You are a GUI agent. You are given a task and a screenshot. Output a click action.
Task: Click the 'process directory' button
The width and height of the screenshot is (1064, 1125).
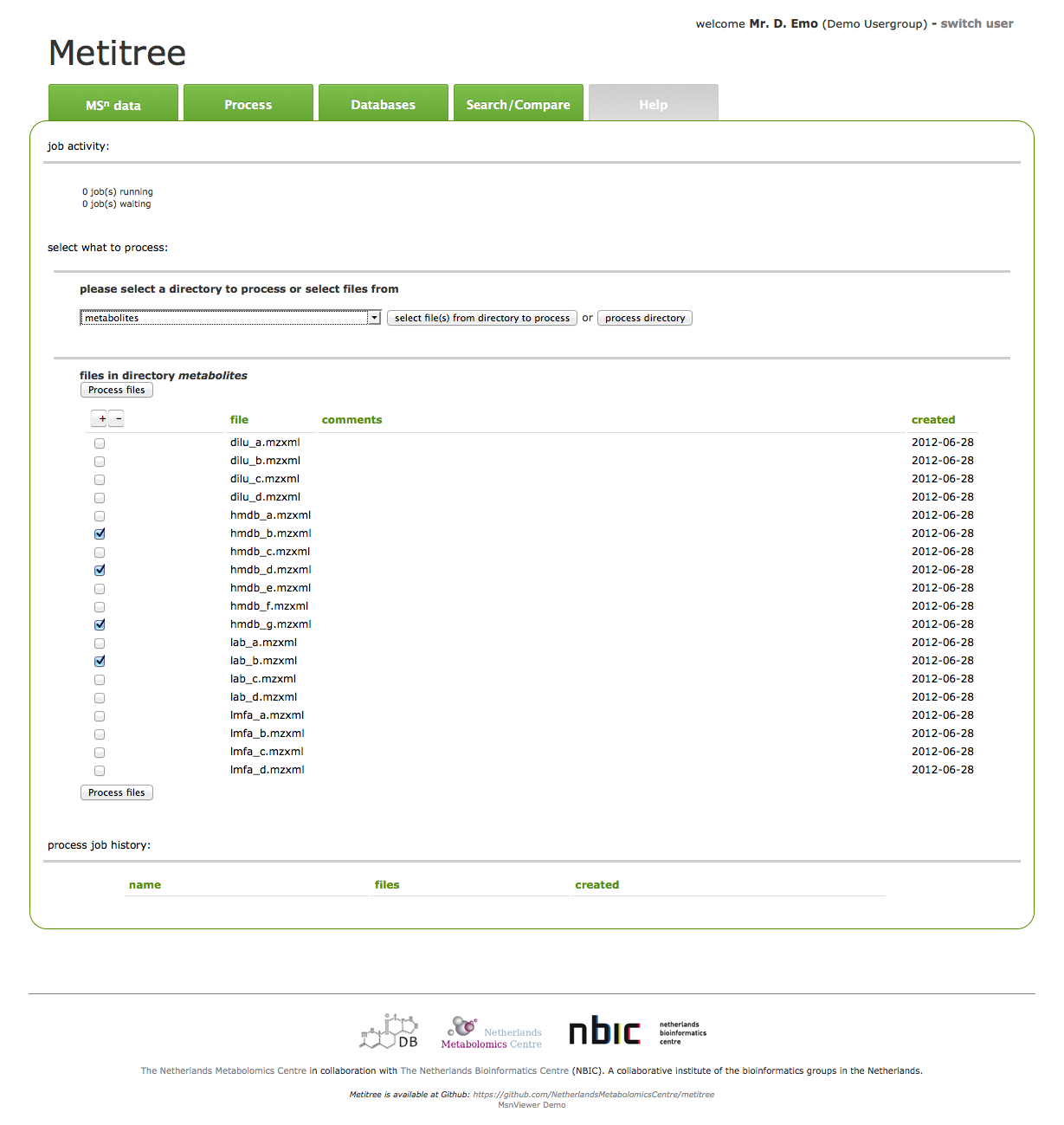(x=645, y=318)
